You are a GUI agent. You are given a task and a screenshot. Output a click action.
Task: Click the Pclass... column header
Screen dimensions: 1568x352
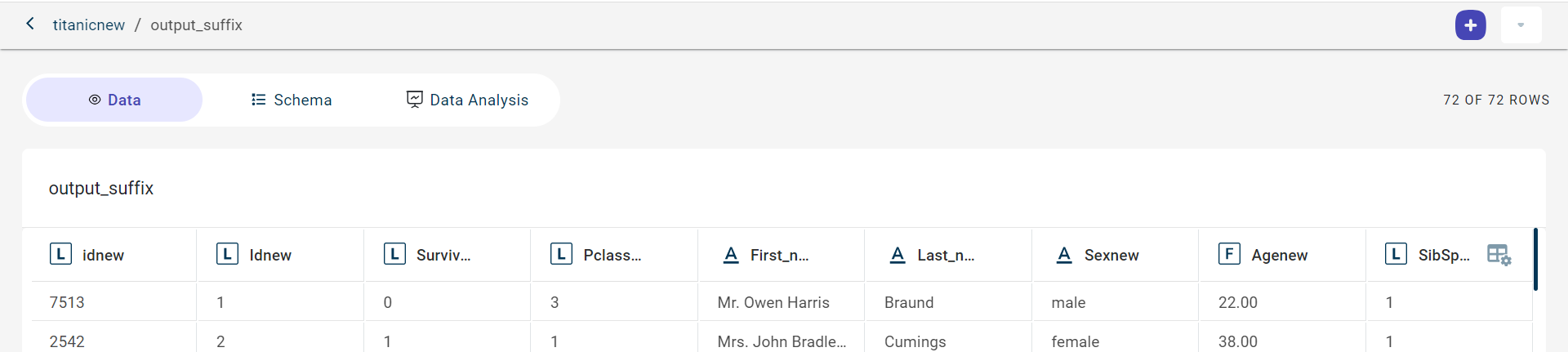click(x=612, y=255)
